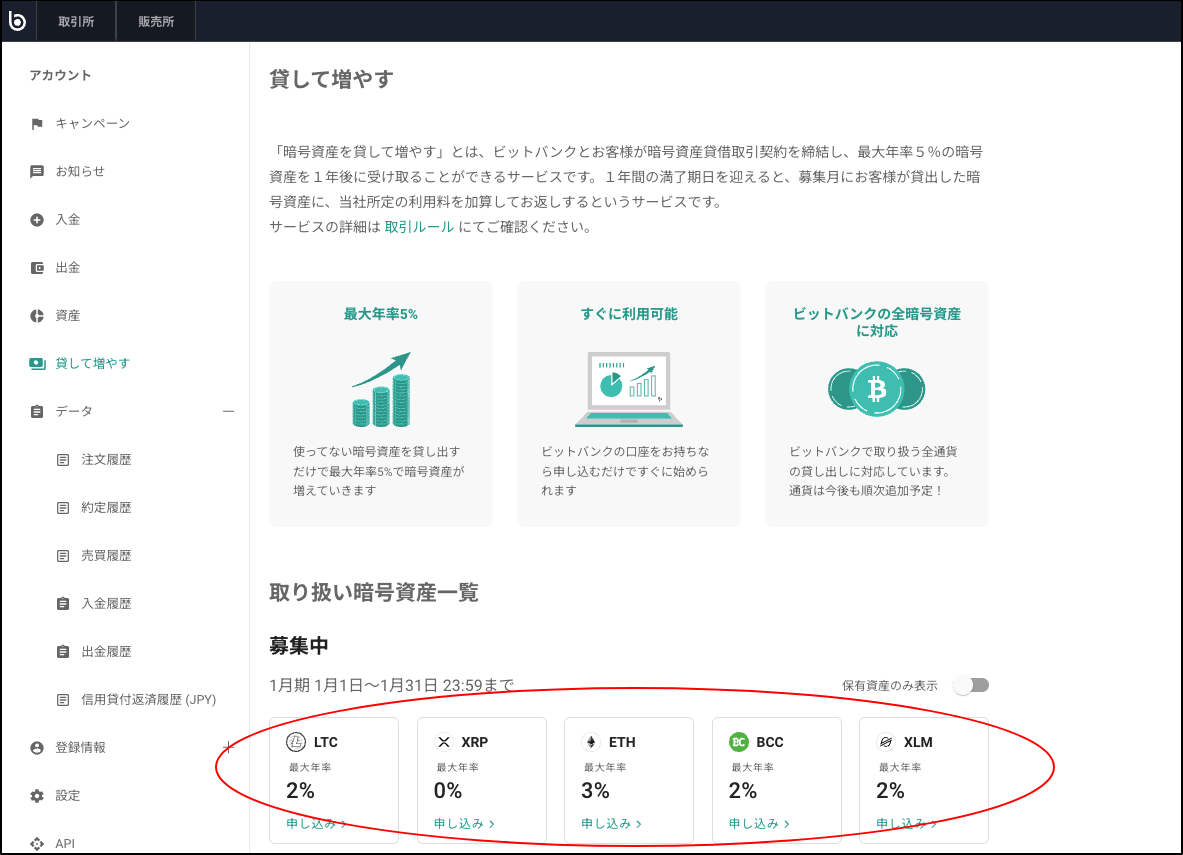Click the 2% rate on the XLM card
1183x855 pixels.
[890, 791]
